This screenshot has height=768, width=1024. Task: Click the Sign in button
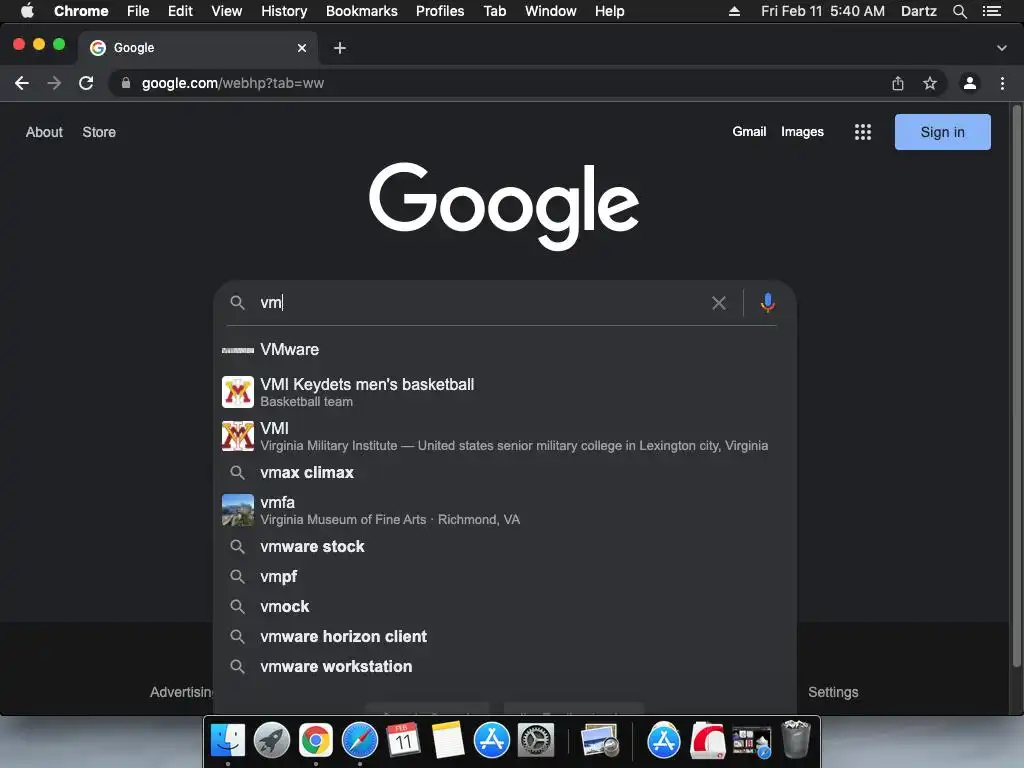[942, 132]
